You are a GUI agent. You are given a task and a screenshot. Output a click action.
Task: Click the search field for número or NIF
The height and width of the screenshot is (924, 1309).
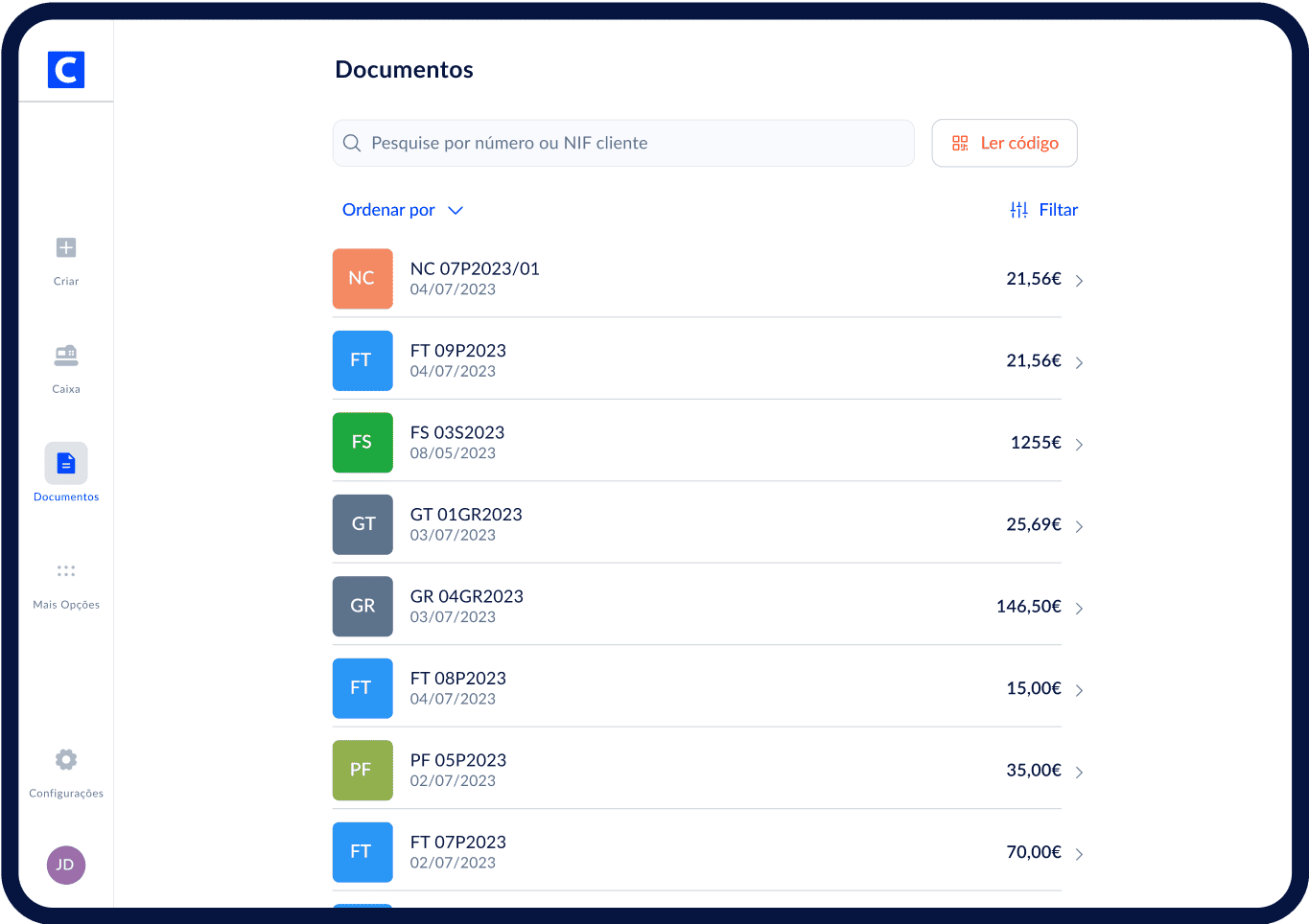(x=623, y=143)
